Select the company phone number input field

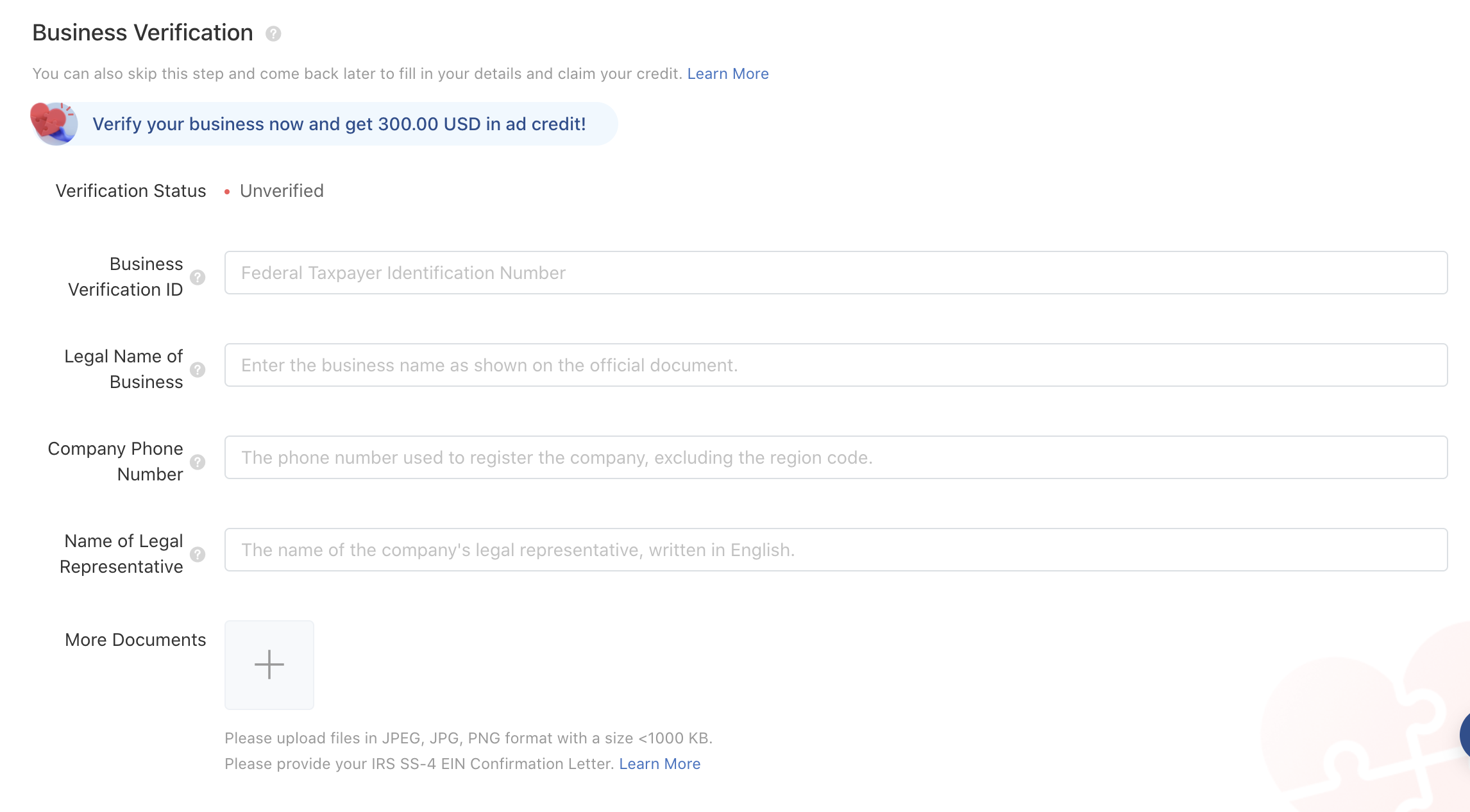836,457
